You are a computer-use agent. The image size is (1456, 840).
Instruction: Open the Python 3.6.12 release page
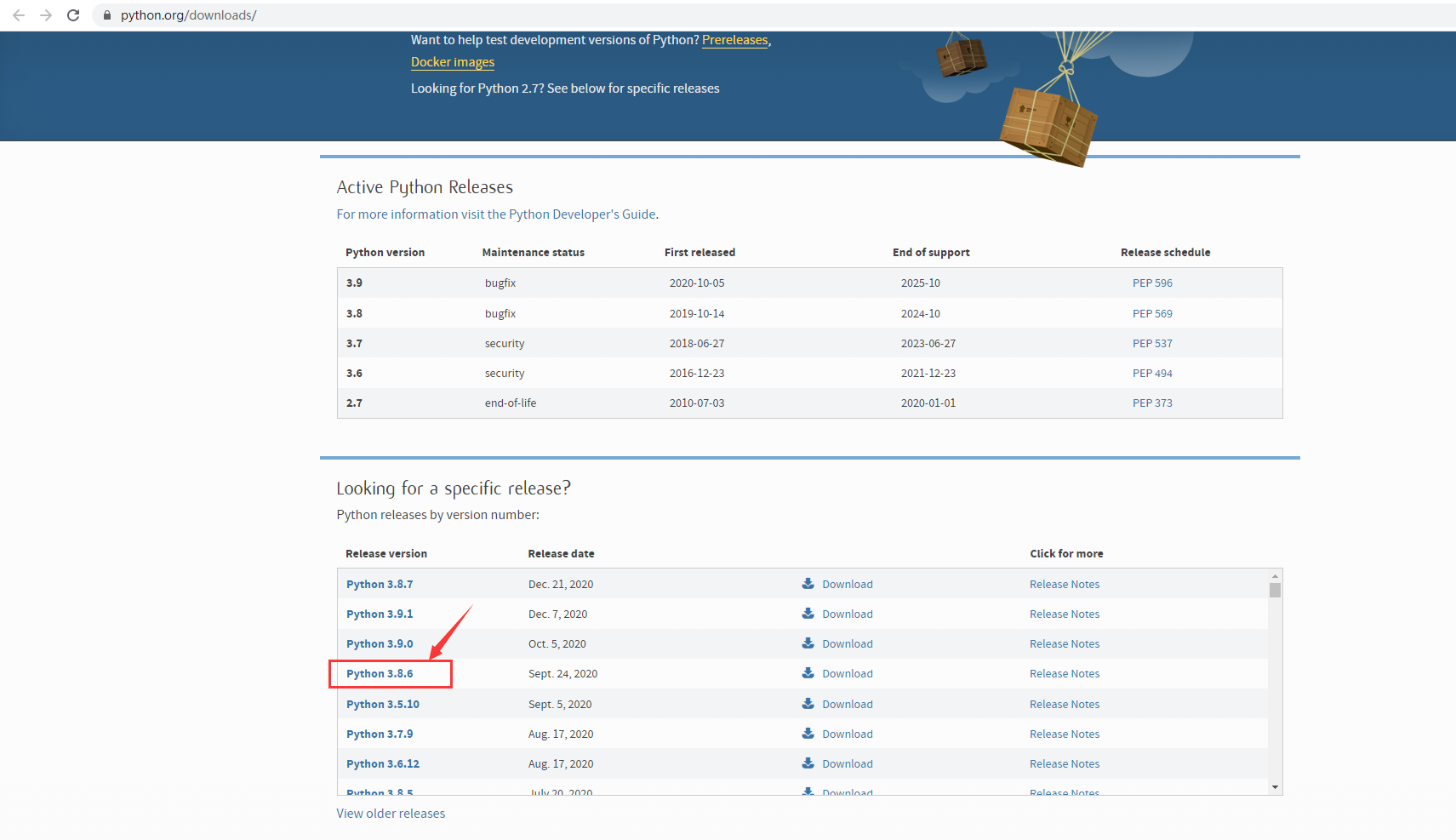(383, 764)
